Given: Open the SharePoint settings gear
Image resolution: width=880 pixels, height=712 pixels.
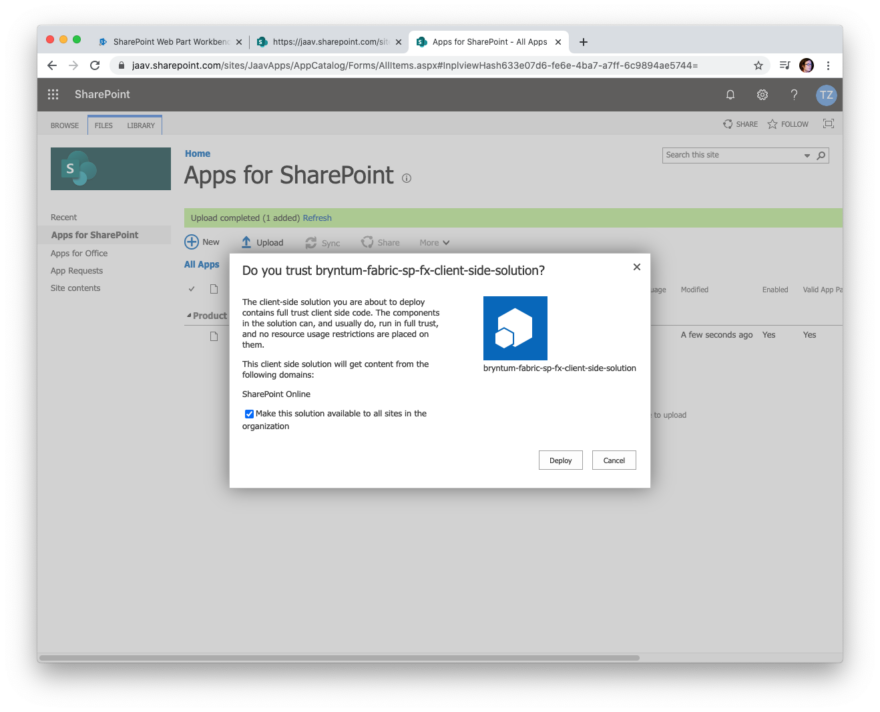Looking at the screenshot, I should click(762, 94).
